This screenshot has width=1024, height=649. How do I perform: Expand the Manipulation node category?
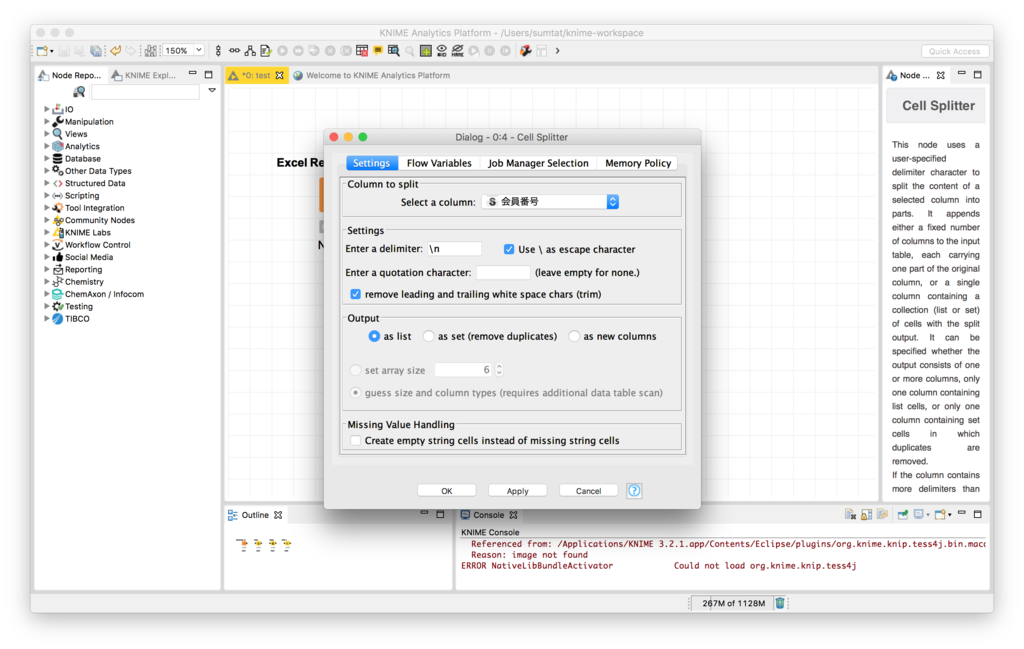(x=47, y=122)
